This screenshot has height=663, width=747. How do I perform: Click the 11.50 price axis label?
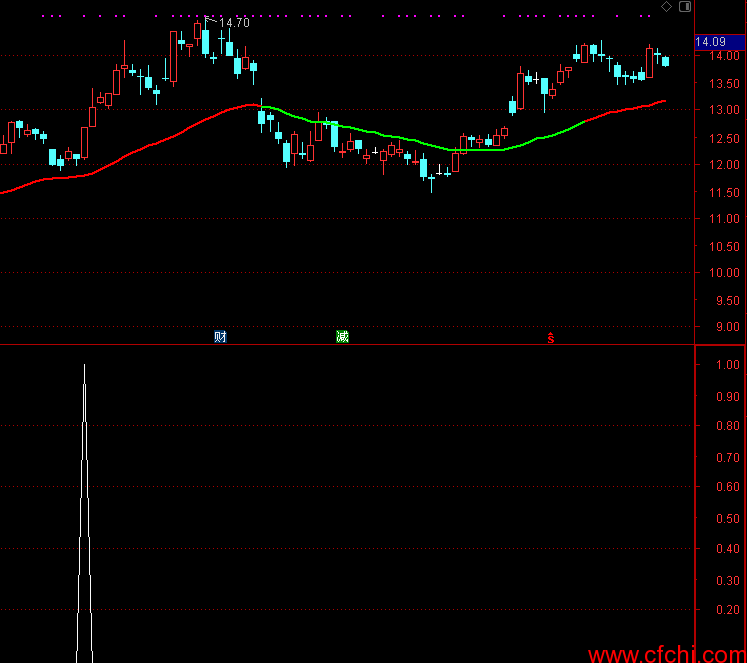point(724,193)
